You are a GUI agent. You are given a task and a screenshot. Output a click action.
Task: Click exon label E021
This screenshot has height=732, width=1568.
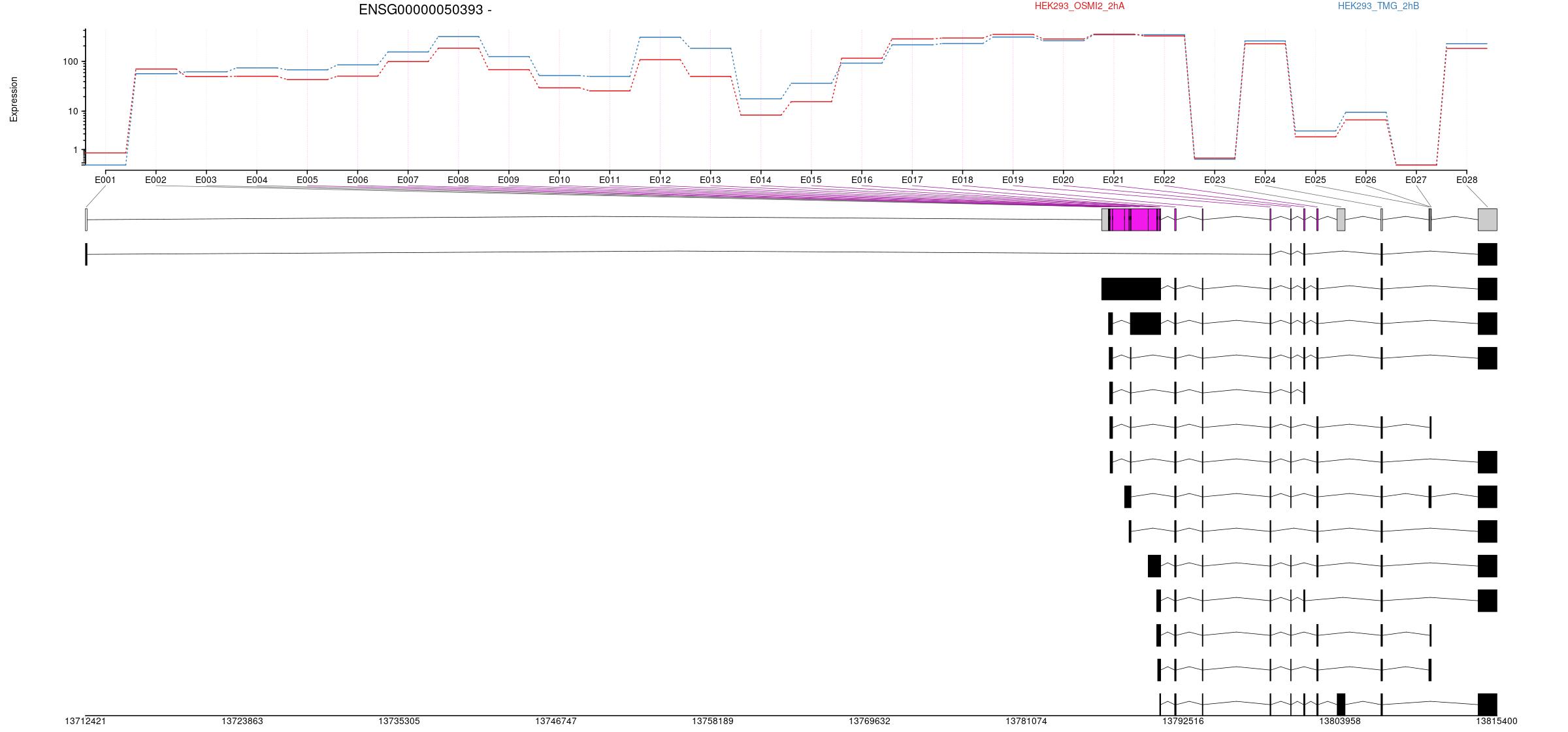point(1113,180)
